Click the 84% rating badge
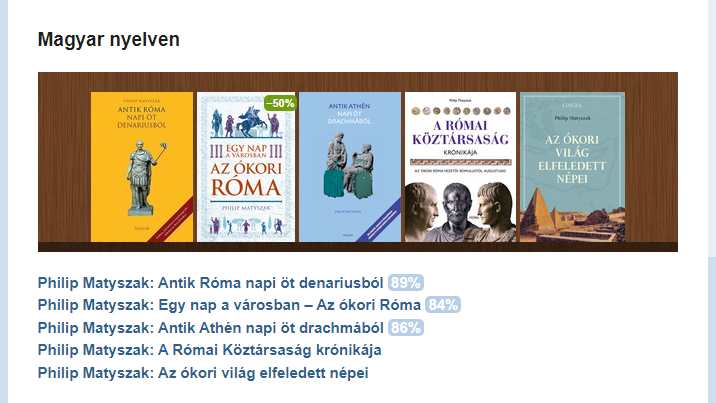716x403 pixels. (x=442, y=305)
